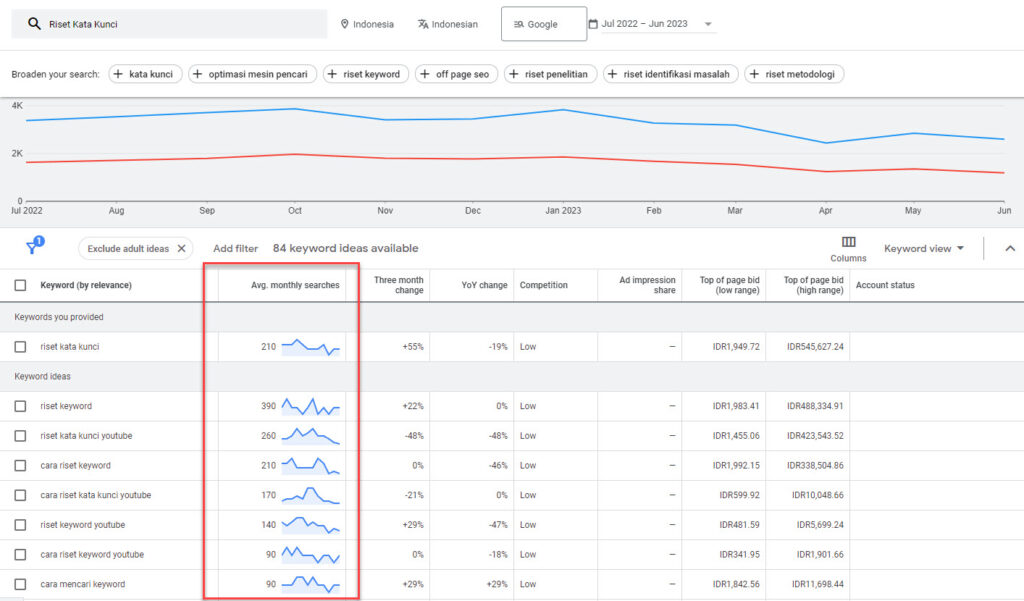
Task: Sort by Ad impression share column
Action: coord(647,285)
